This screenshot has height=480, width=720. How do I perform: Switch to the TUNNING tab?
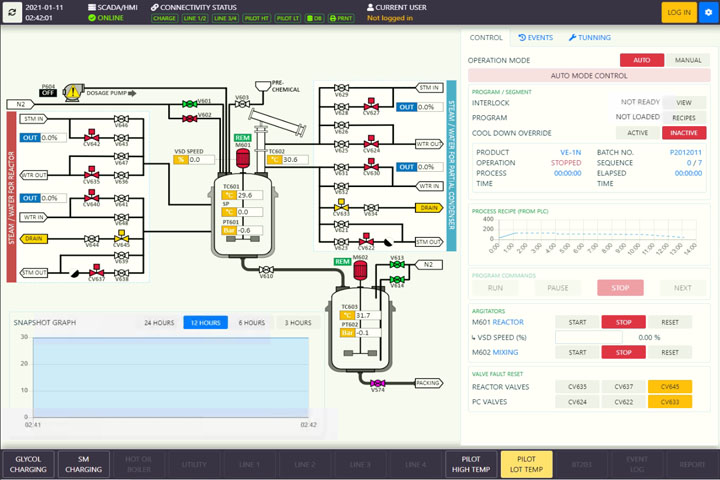590,37
